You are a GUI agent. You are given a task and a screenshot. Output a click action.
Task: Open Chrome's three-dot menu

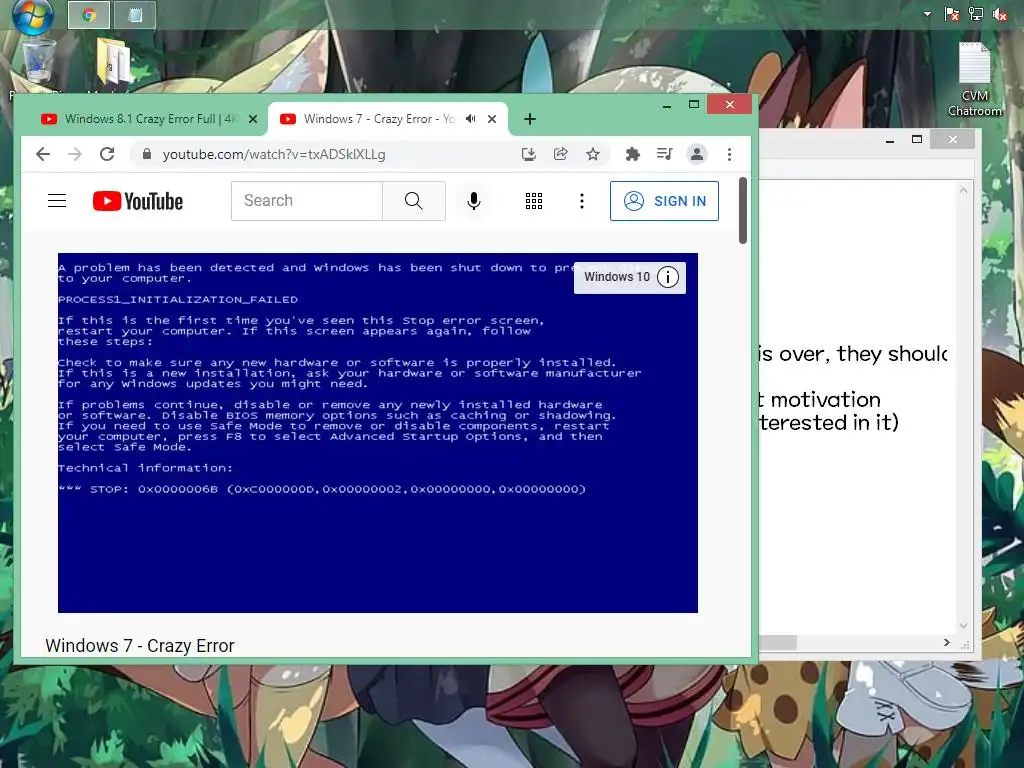point(729,154)
